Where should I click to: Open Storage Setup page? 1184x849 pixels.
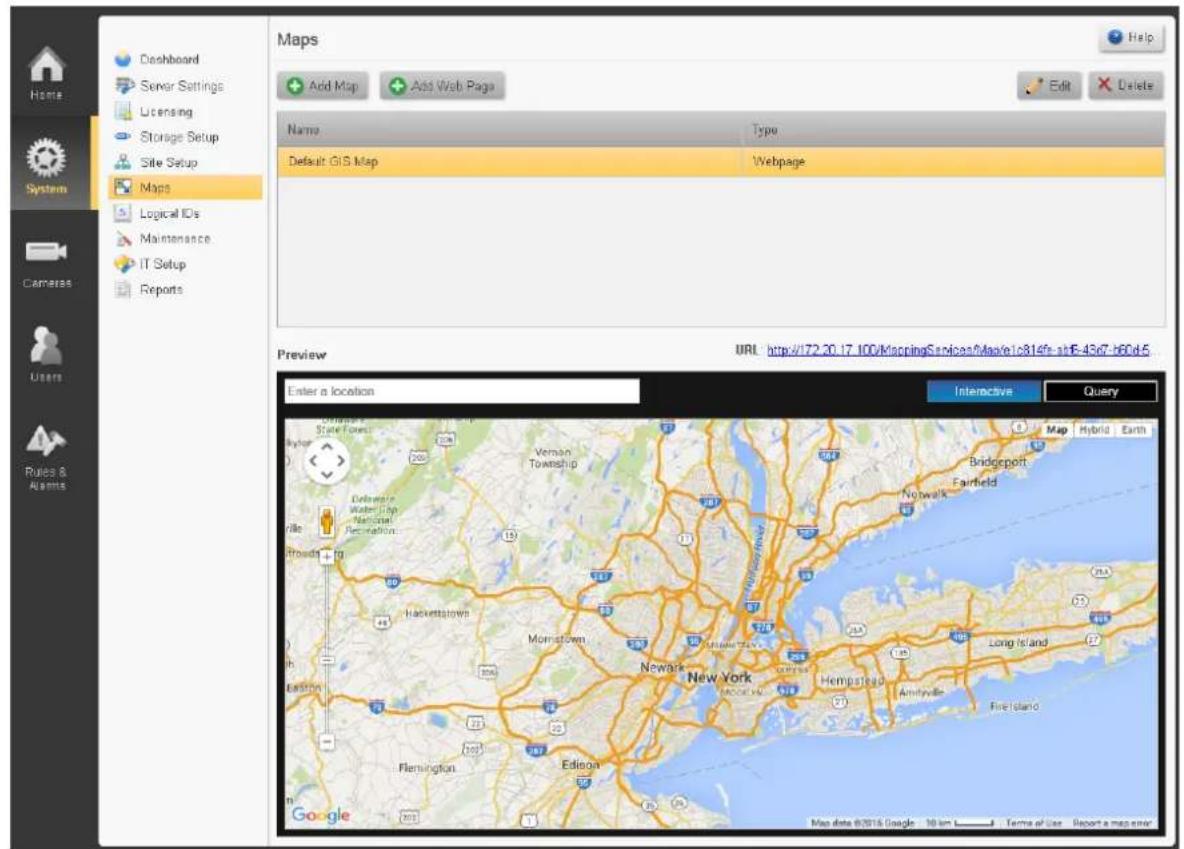[179, 137]
